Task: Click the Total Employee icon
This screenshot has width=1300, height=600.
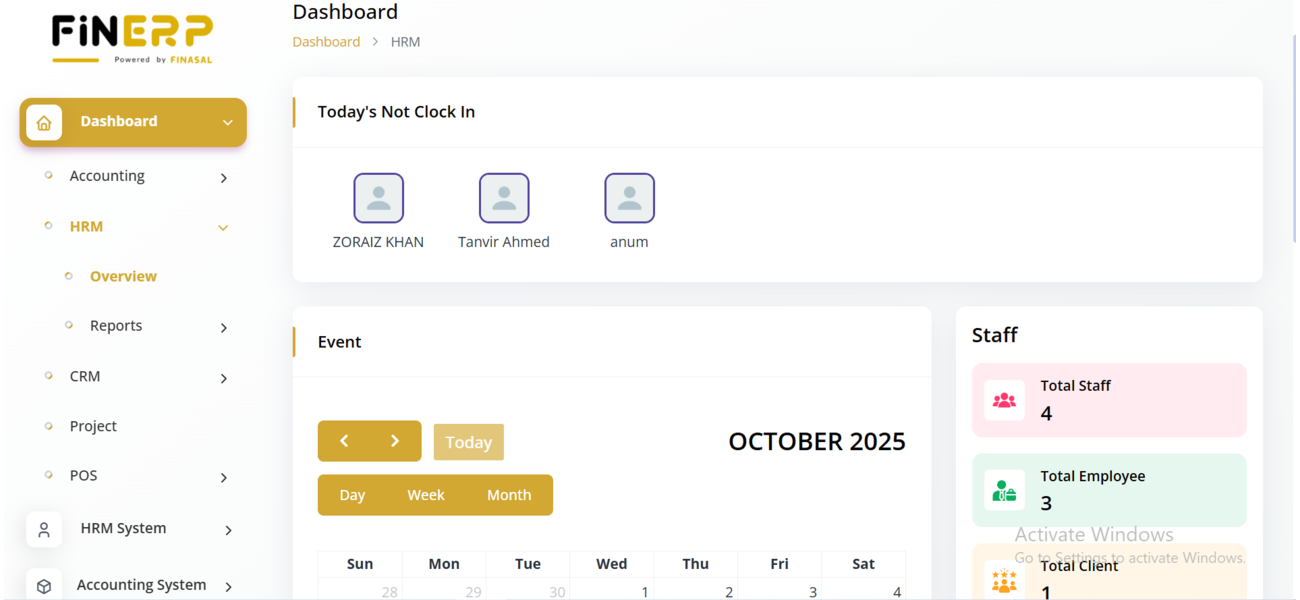Action: pos(1004,491)
